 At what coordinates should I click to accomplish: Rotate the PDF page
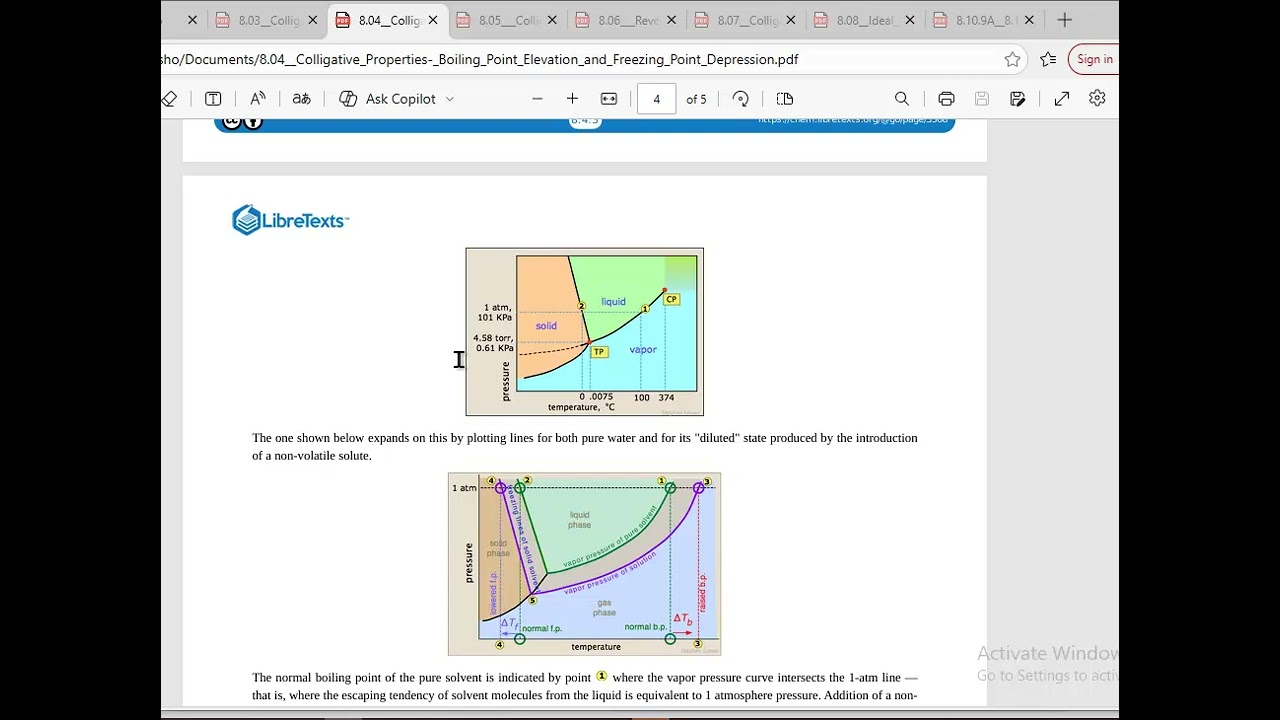741,98
